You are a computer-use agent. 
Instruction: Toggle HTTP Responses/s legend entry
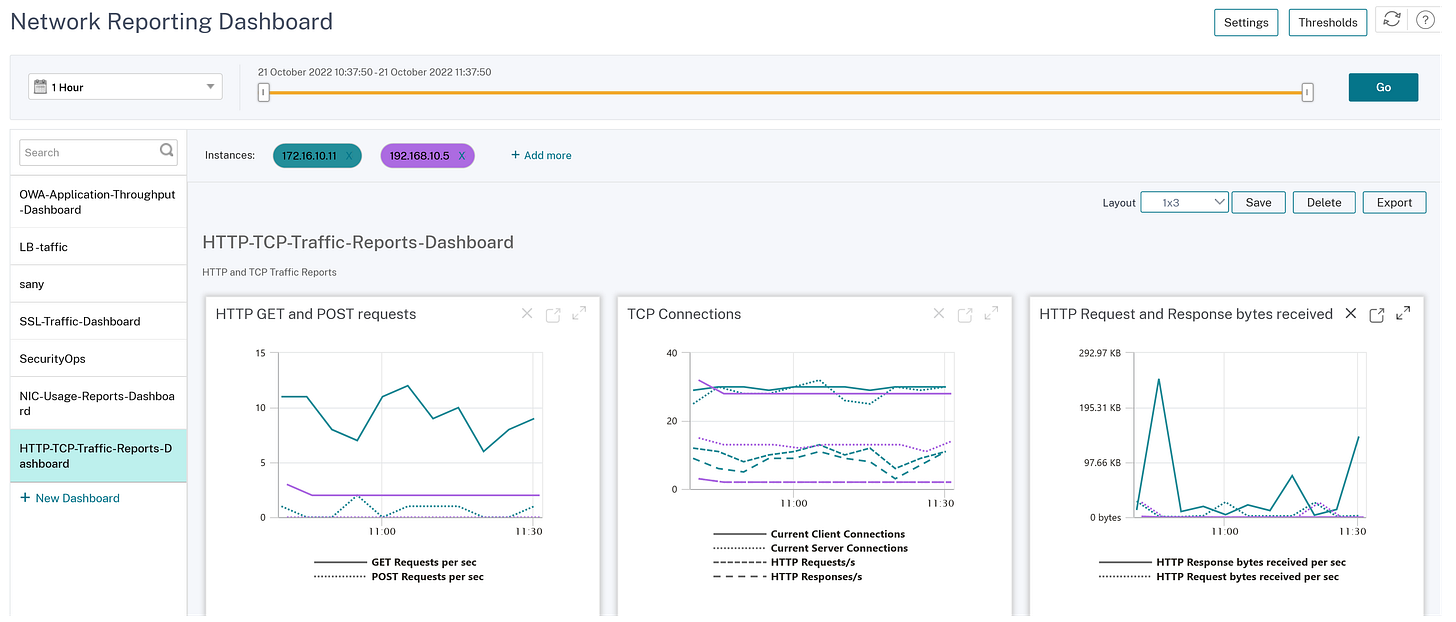pos(787,576)
